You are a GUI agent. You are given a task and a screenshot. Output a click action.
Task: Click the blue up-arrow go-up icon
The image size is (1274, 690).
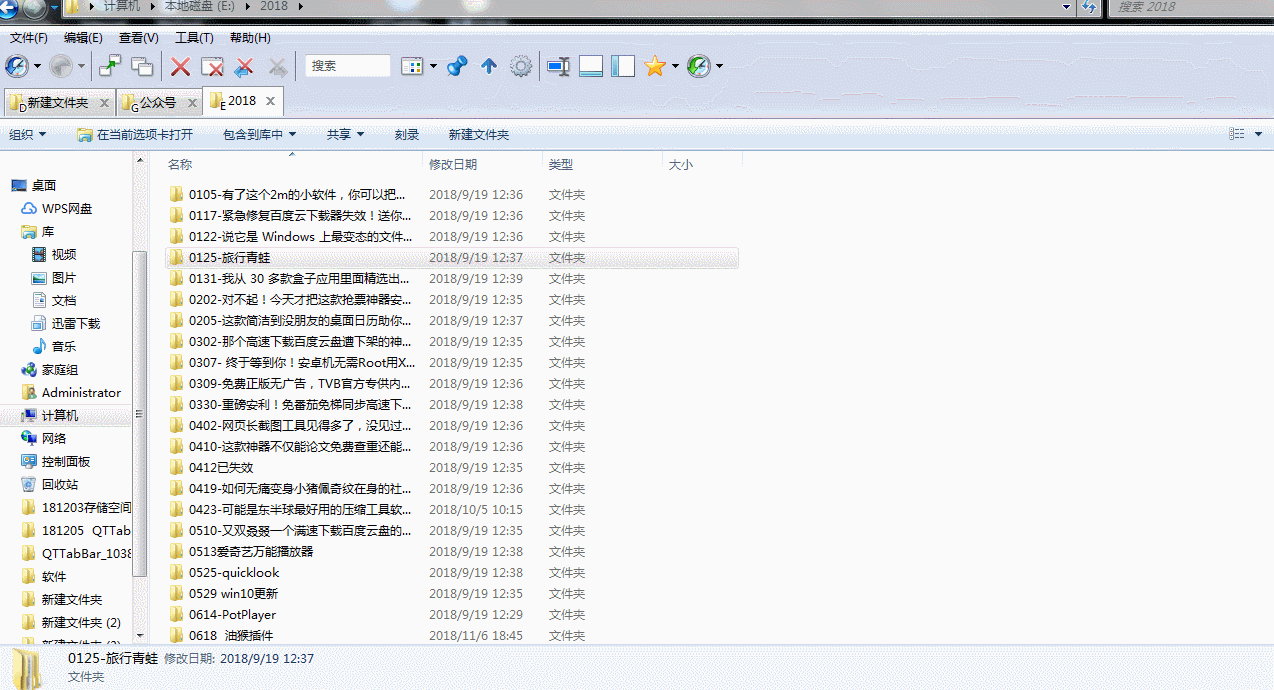coord(489,67)
